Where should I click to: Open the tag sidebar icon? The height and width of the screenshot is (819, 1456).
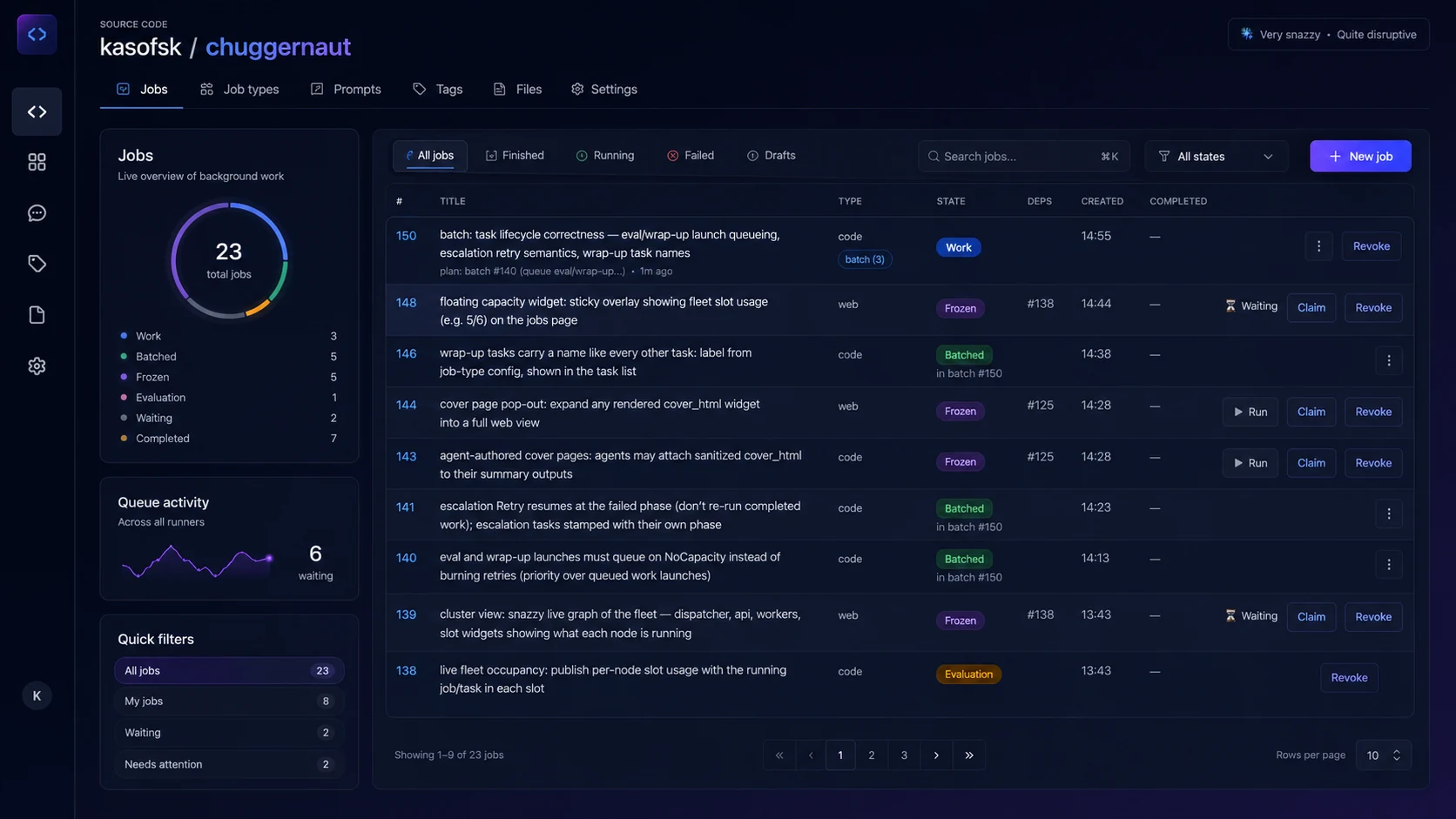point(37,264)
